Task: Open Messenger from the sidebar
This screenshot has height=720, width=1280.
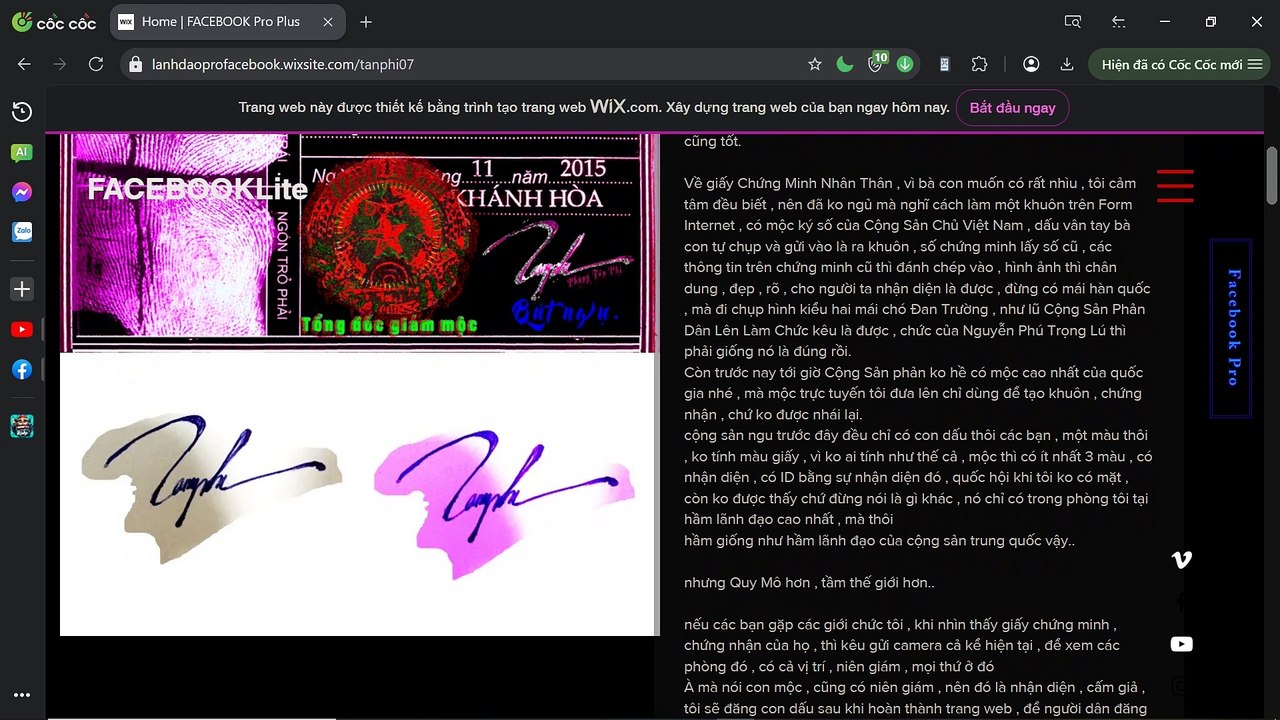Action: [22, 192]
